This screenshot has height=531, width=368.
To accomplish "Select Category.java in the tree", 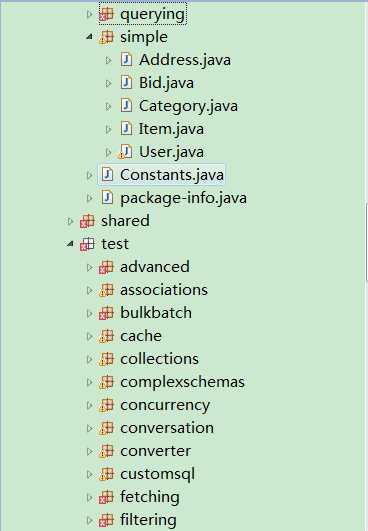I will click(x=188, y=106).
